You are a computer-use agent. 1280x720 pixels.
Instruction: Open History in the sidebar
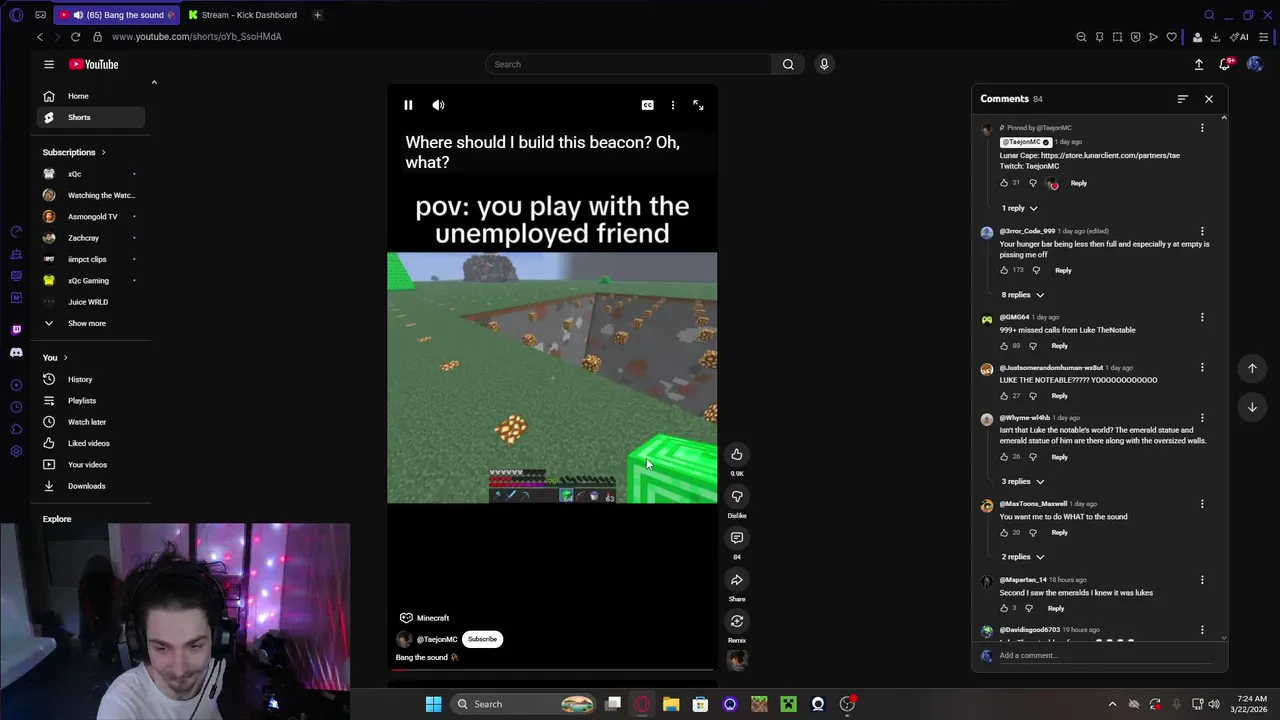click(91, 379)
